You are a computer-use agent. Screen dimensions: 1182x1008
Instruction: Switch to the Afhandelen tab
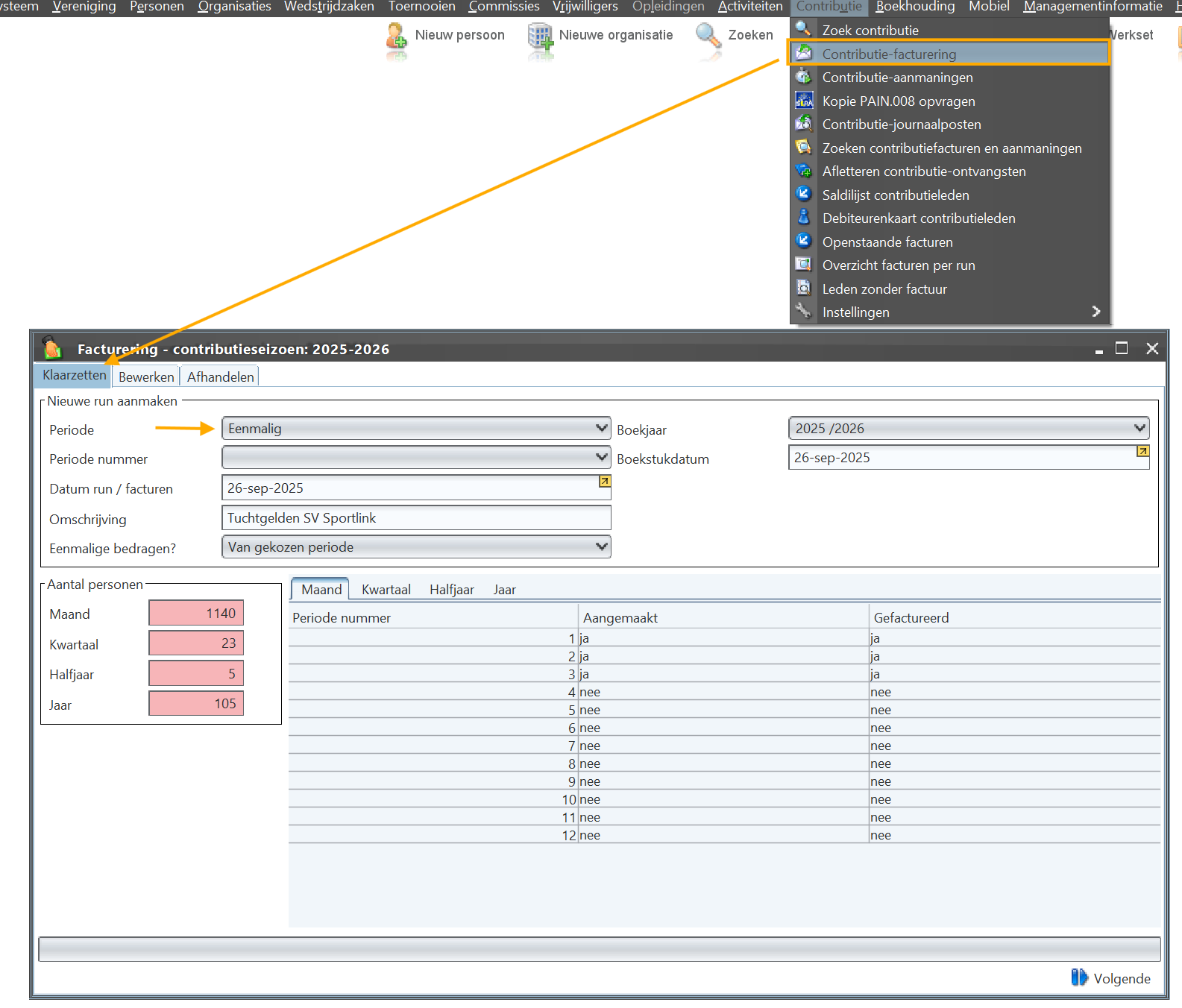coord(220,377)
